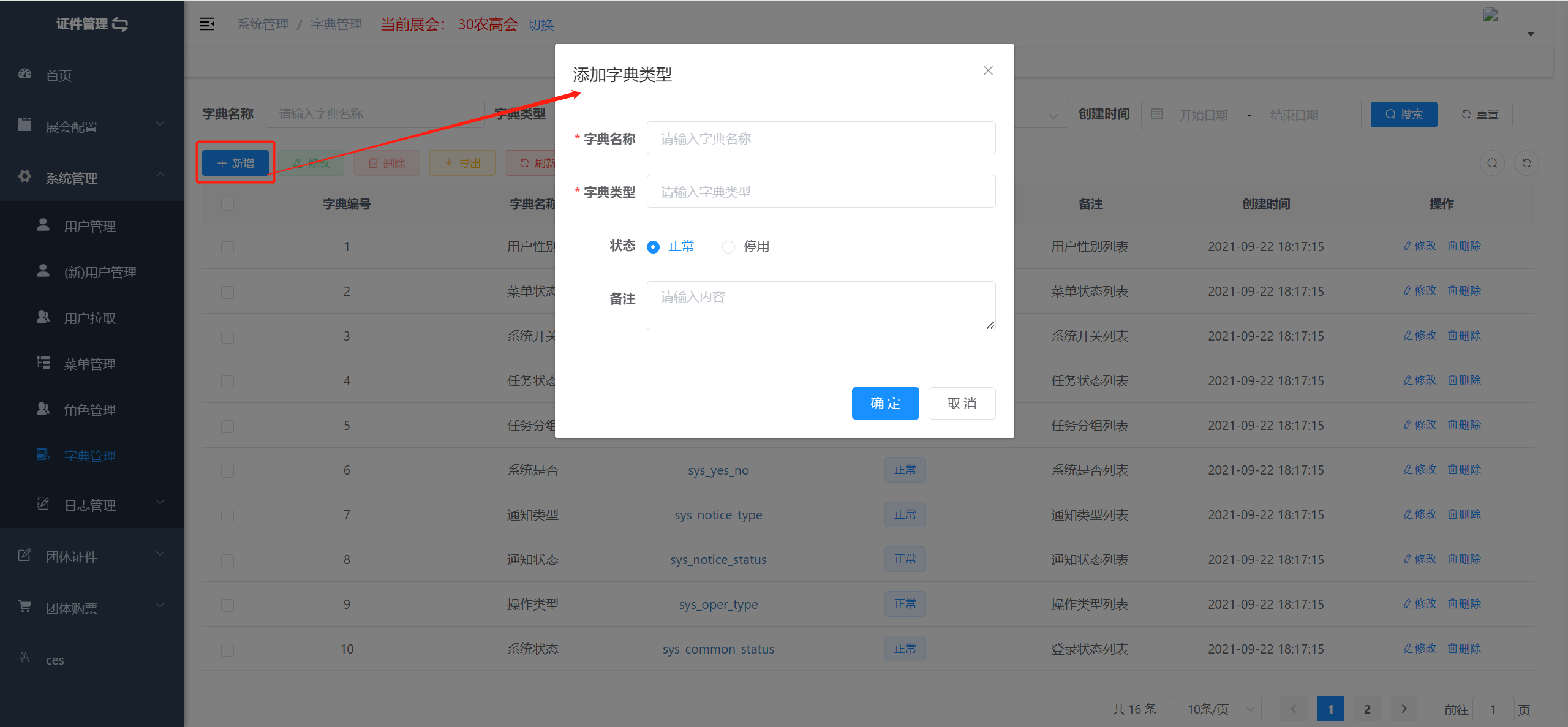Select the 正常 status radio button

[654, 247]
